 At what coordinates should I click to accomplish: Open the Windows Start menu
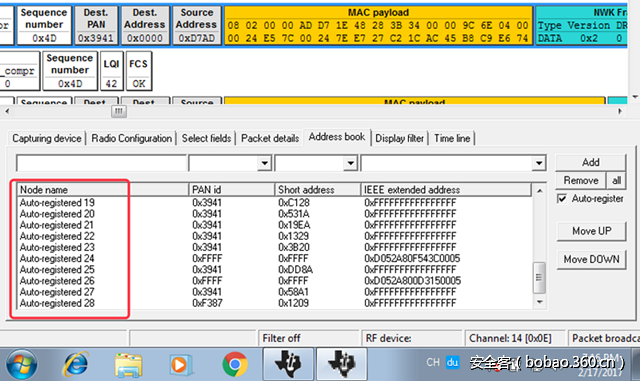[x=21, y=364]
